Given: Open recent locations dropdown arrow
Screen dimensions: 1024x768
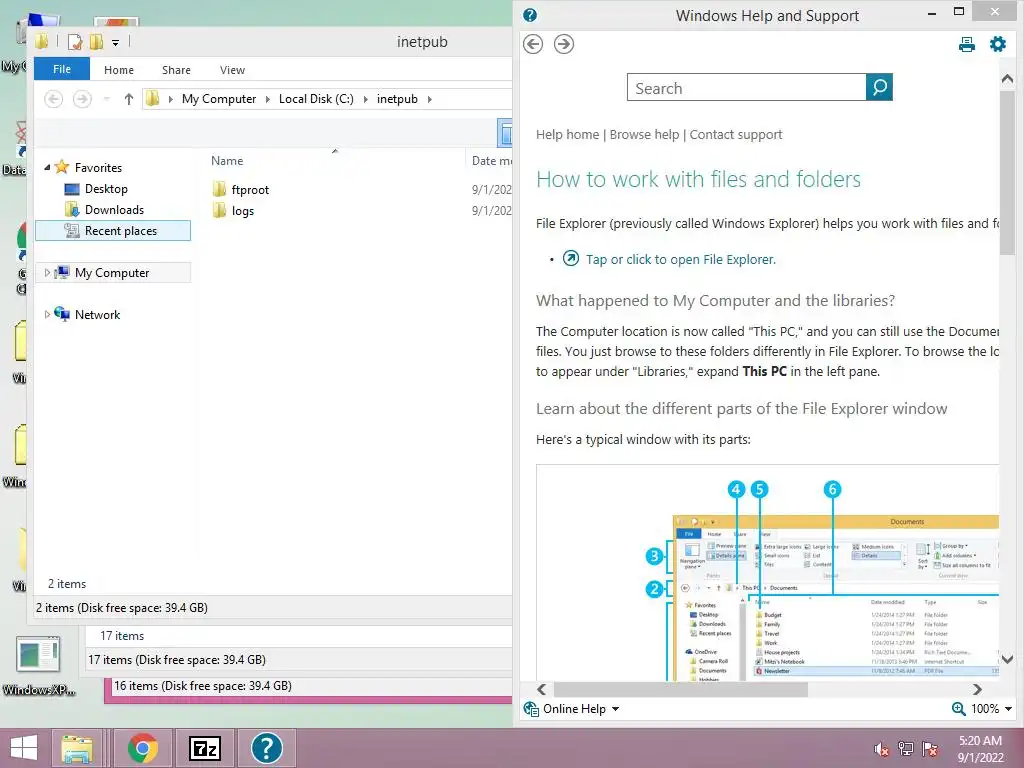Looking at the screenshot, I should coord(106,99).
